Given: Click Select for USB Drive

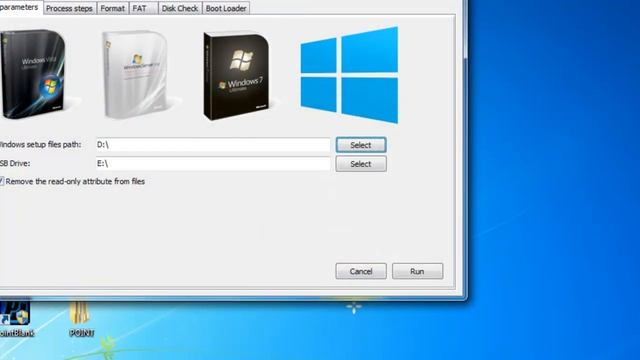Looking at the screenshot, I should 361,164.
